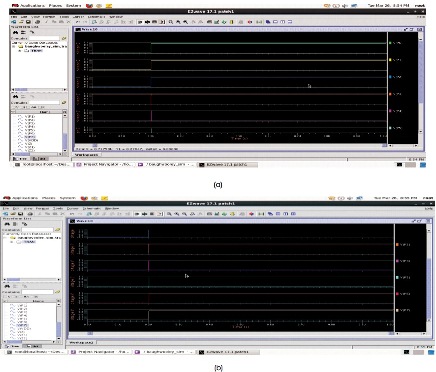Open the Window menu in screenshot (b)

click(112, 209)
